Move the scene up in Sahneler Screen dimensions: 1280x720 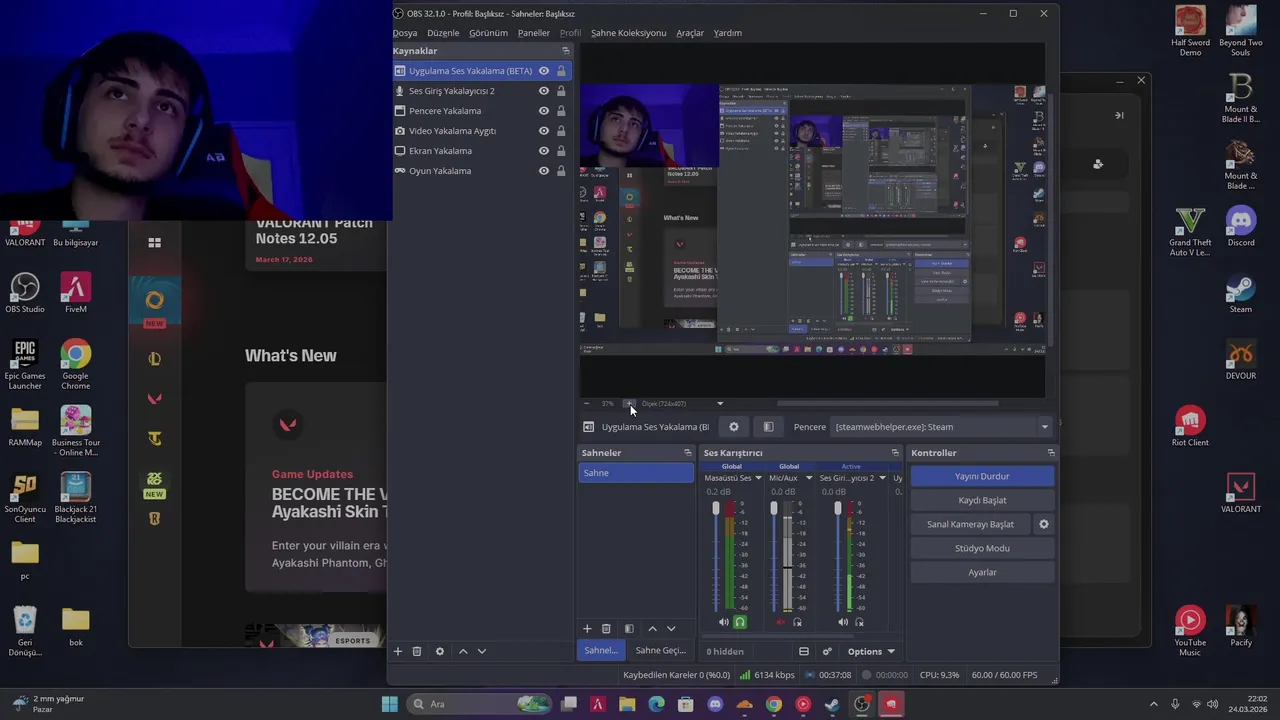click(x=652, y=629)
